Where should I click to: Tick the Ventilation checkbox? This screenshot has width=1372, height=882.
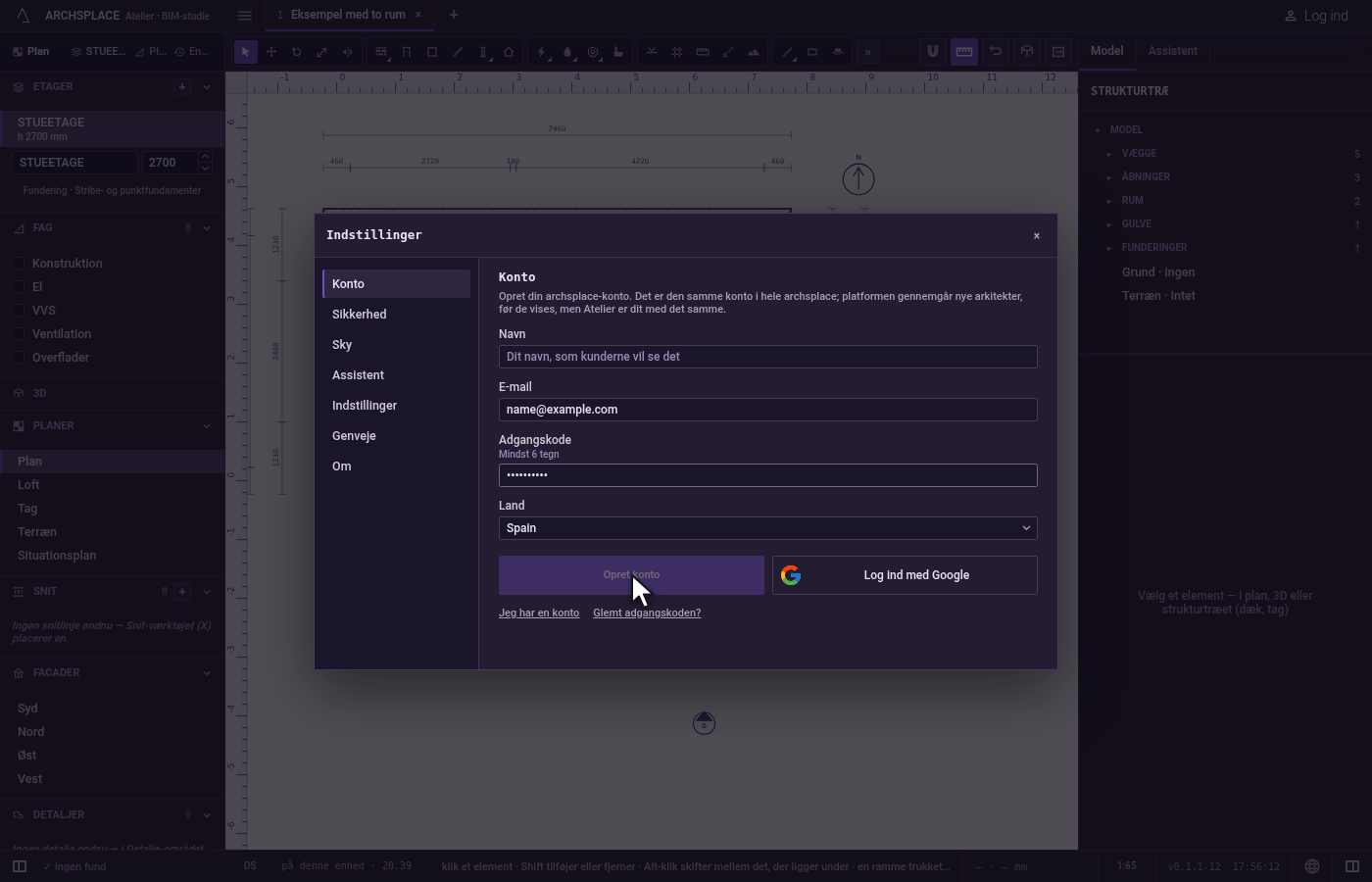pyautogui.click(x=19, y=334)
